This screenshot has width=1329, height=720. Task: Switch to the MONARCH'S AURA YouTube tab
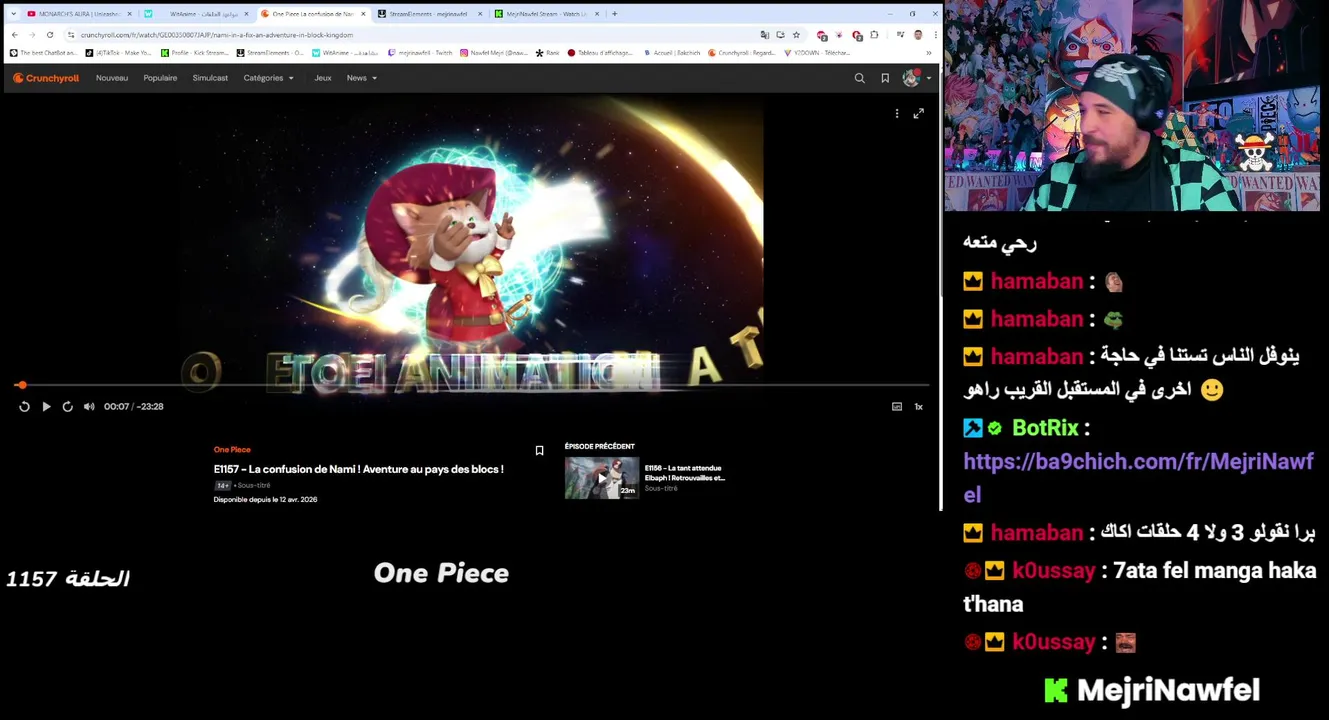tap(78, 14)
